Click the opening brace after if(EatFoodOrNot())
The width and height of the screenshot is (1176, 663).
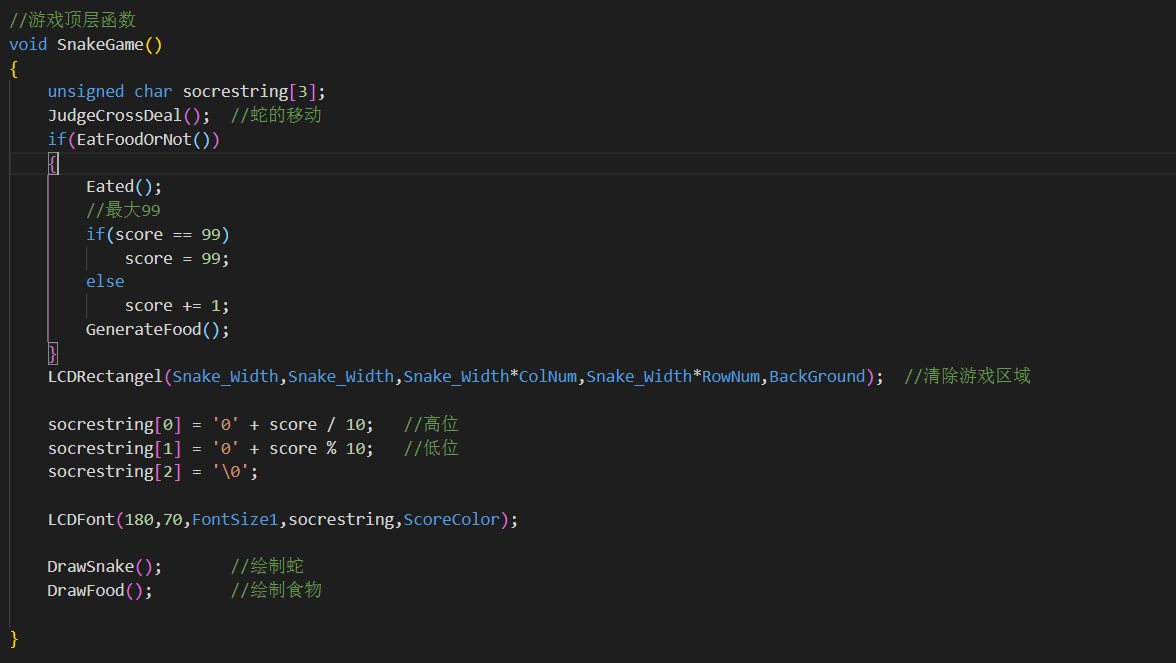tap(52, 164)
